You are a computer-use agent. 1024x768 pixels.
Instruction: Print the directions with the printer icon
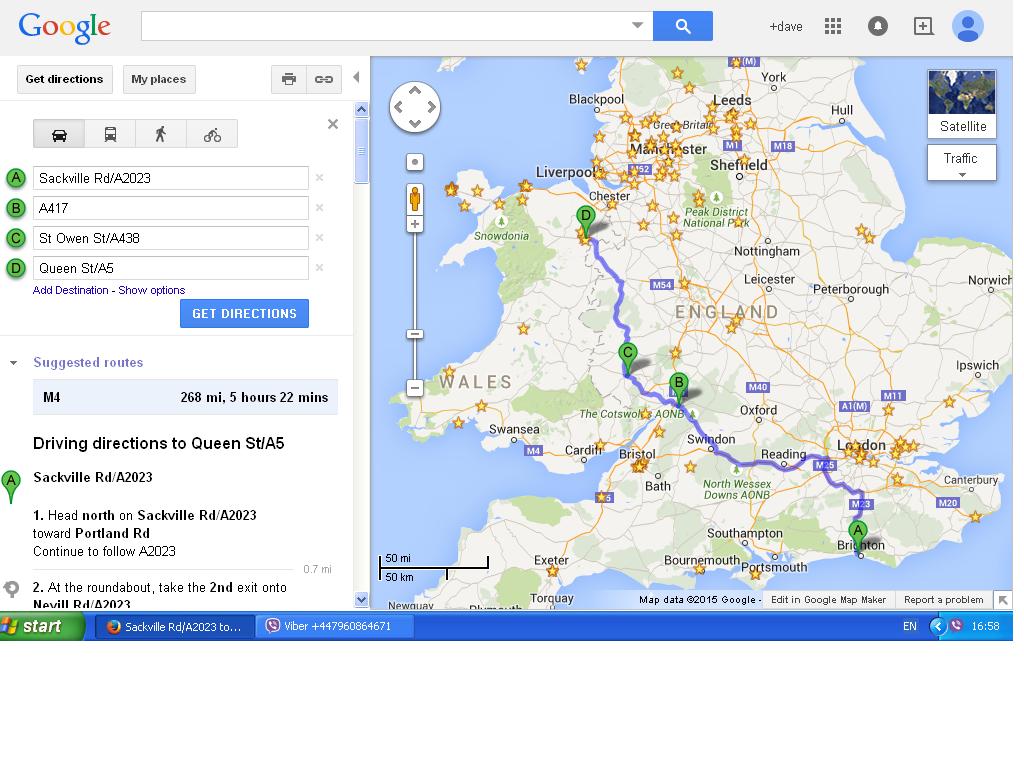tap(289, 79)
